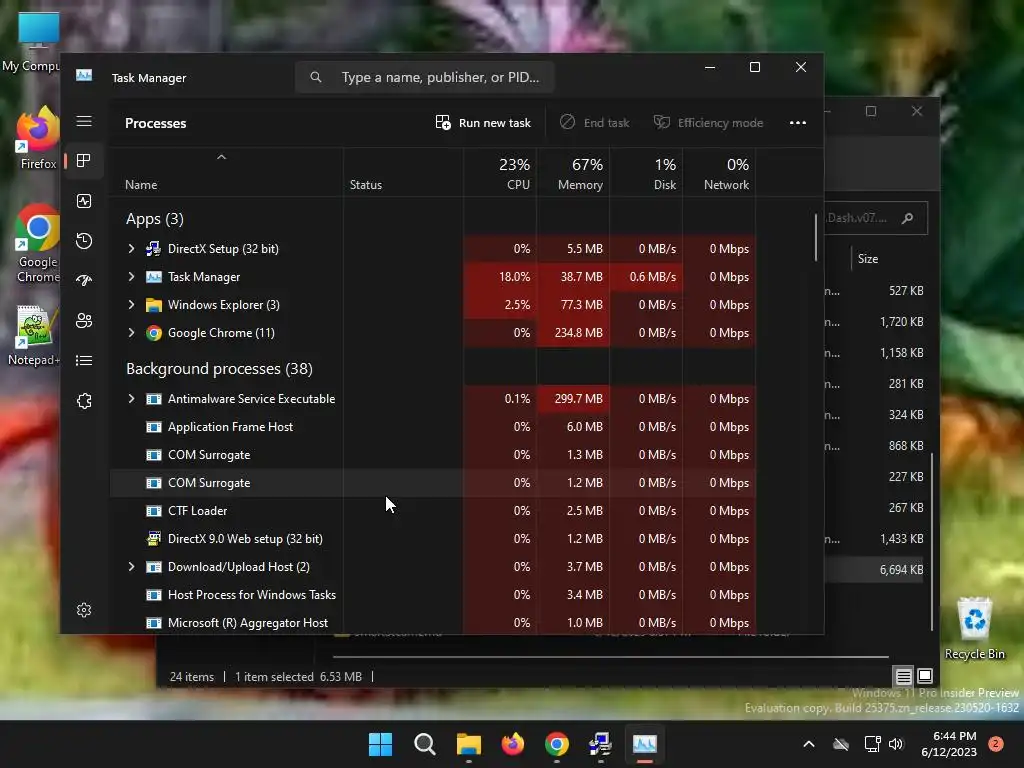Click the search magnifier icon in Task Manager

315,77
